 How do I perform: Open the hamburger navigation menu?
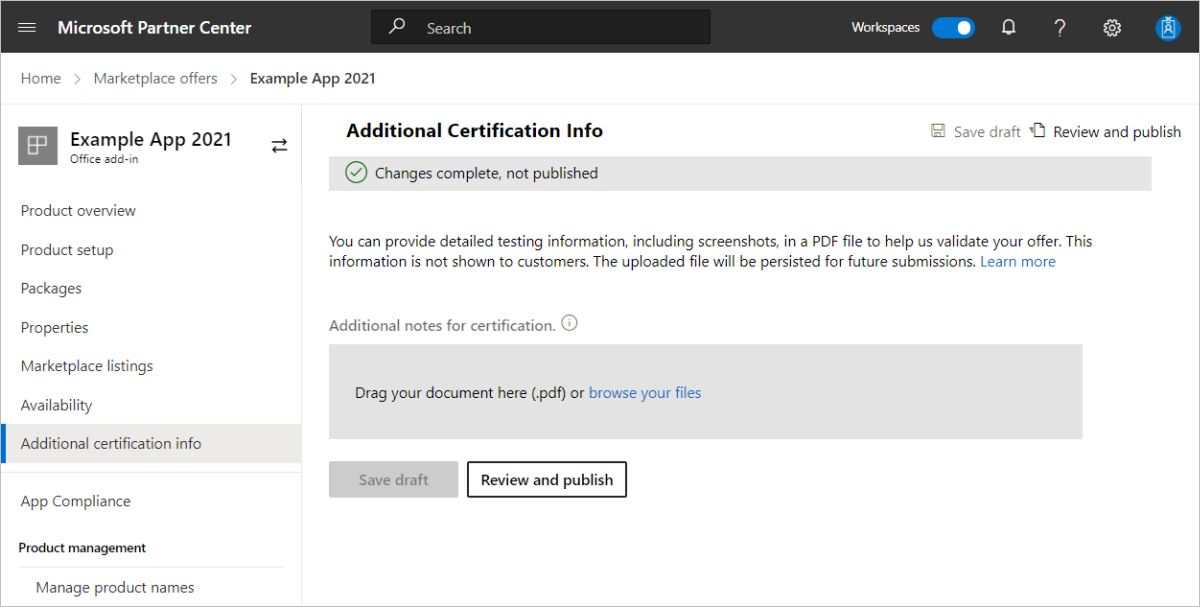click(x=27, y=28)
